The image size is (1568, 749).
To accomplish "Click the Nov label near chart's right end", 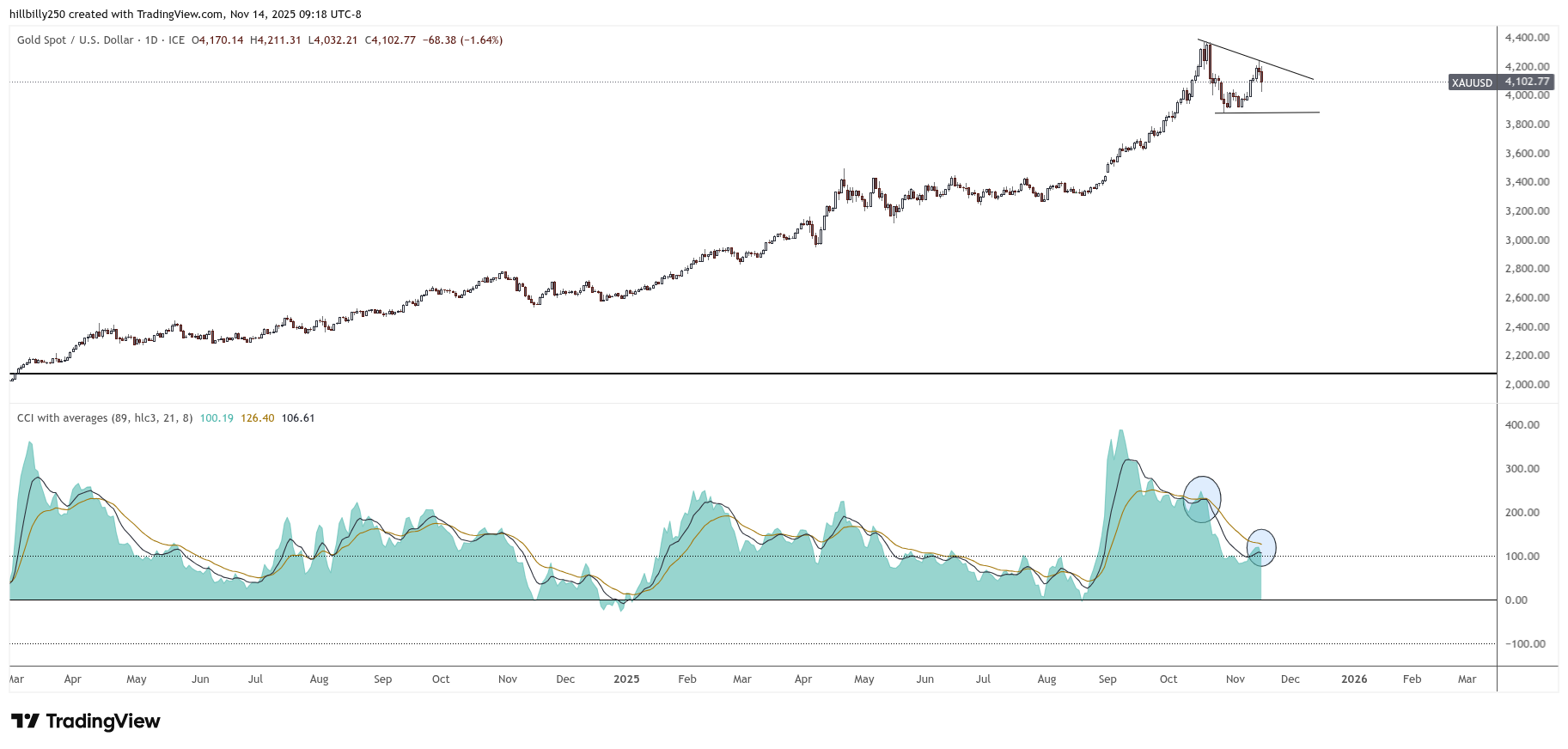I will point(1235,679).
